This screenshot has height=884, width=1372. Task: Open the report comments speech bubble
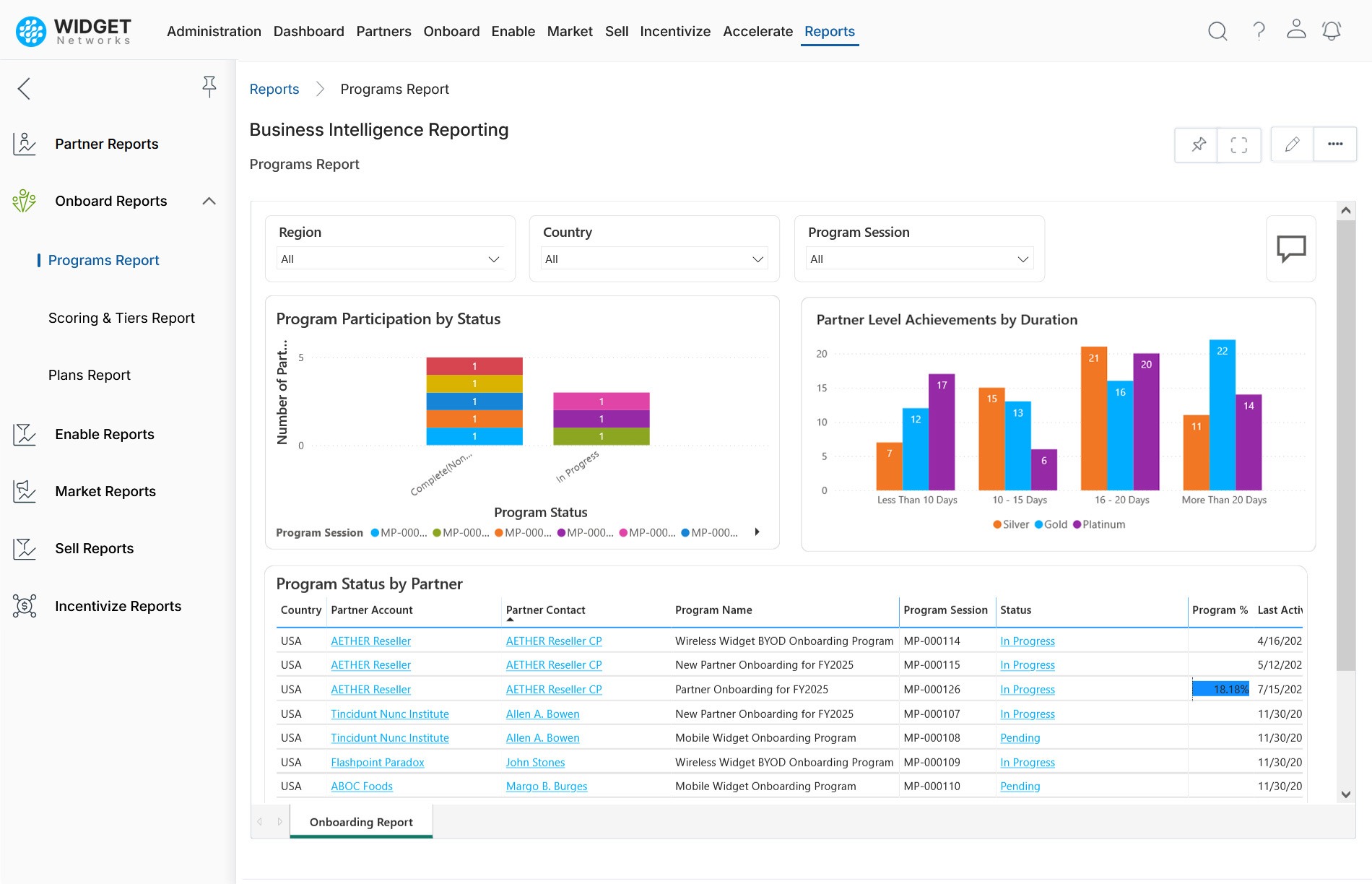click(x=1291, y=248)
